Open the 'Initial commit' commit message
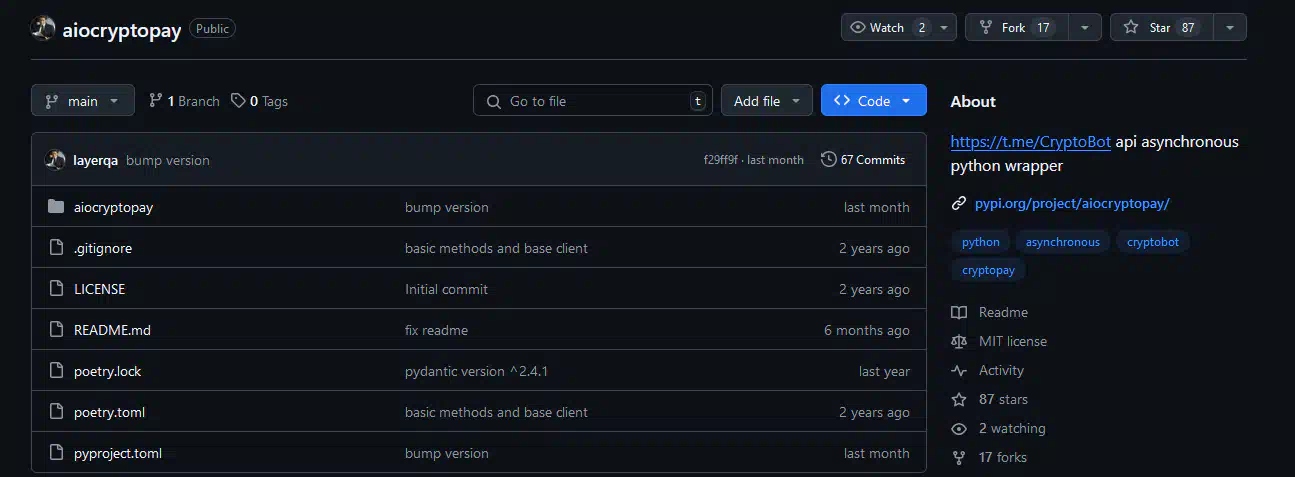This screenshot has width=1295, height=477. (x=446, y=289)
